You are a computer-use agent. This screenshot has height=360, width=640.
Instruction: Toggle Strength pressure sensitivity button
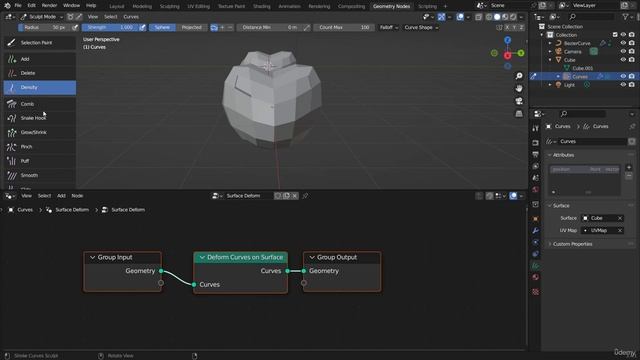click(x=142, y=27)
